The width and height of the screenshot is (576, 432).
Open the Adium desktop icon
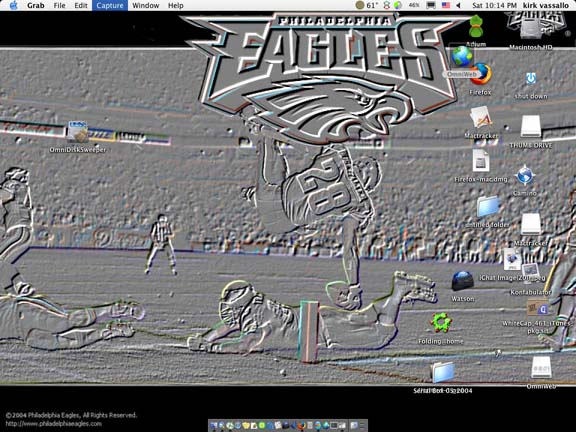(476, 27)
